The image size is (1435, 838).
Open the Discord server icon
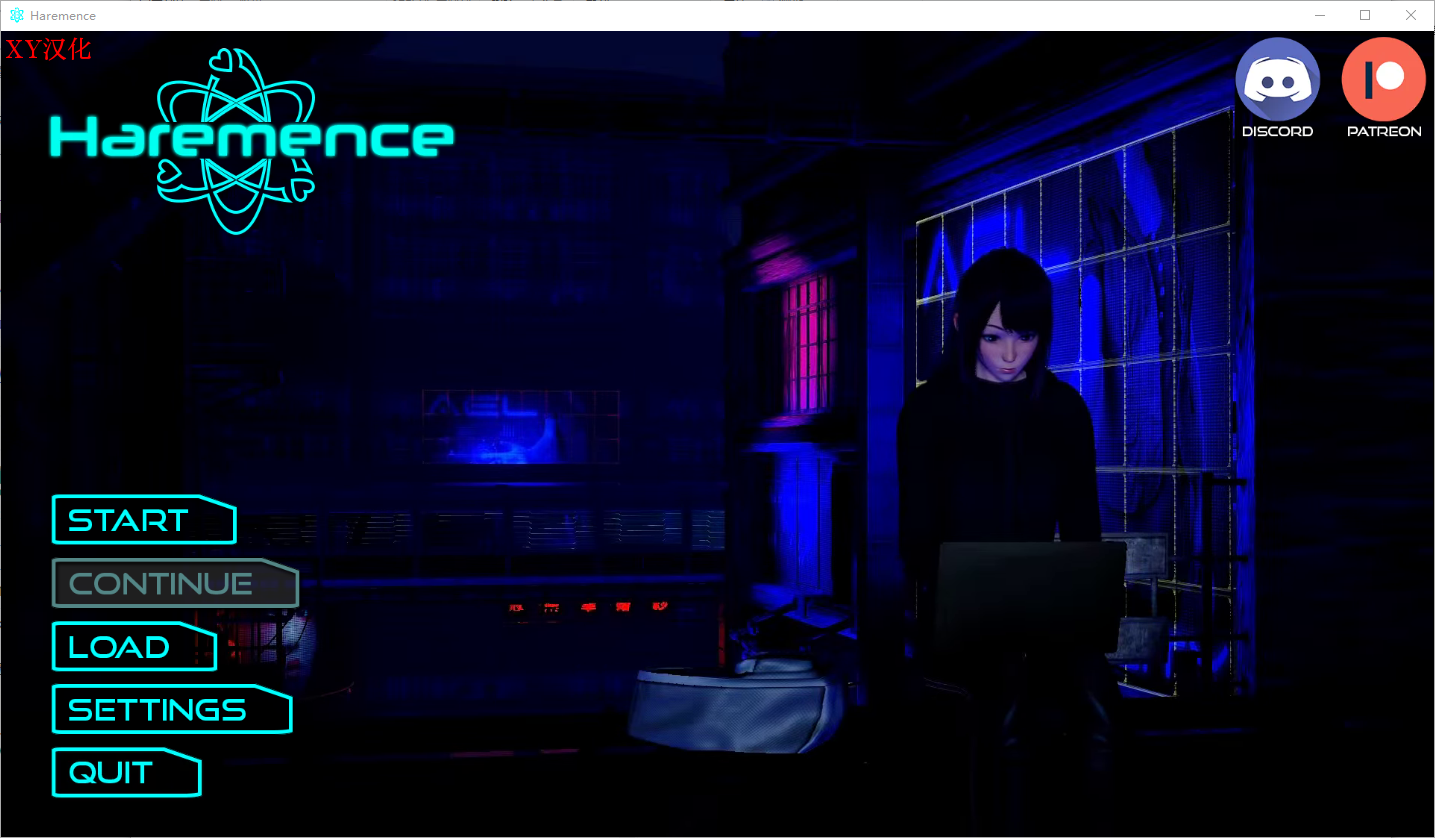pyautogui.click(x=1277, y=79)
